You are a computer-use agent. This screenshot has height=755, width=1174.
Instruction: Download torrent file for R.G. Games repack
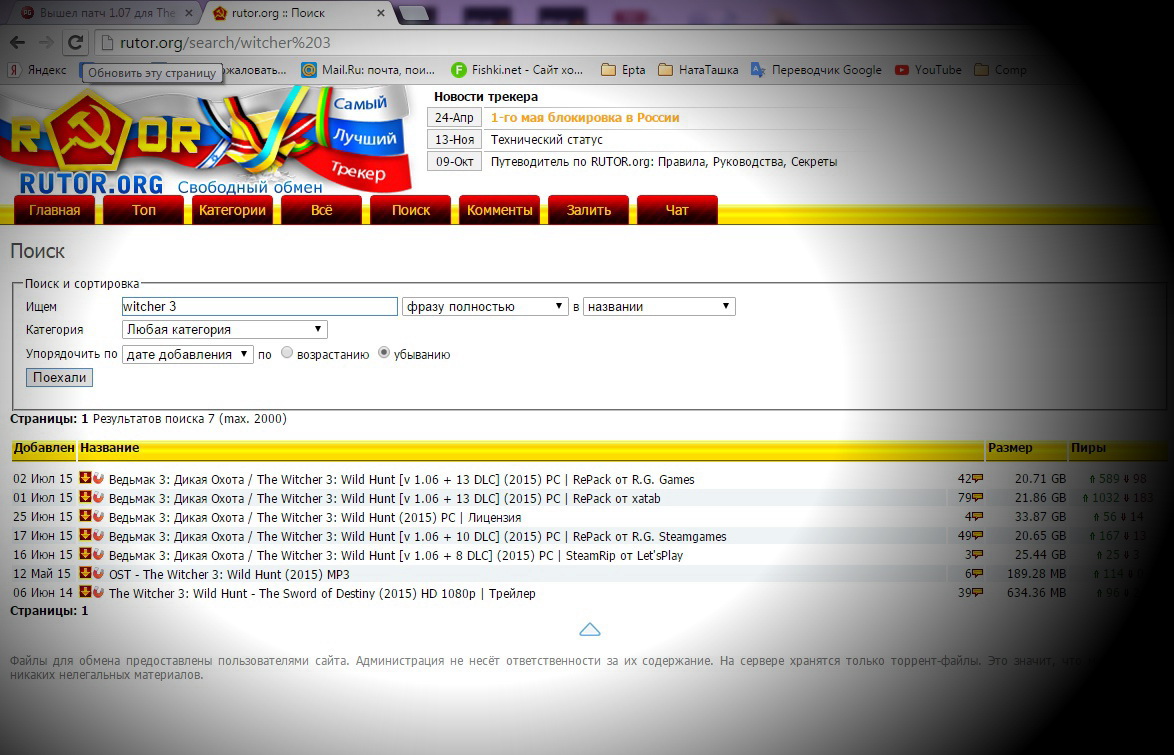click(x=85, y=478)
